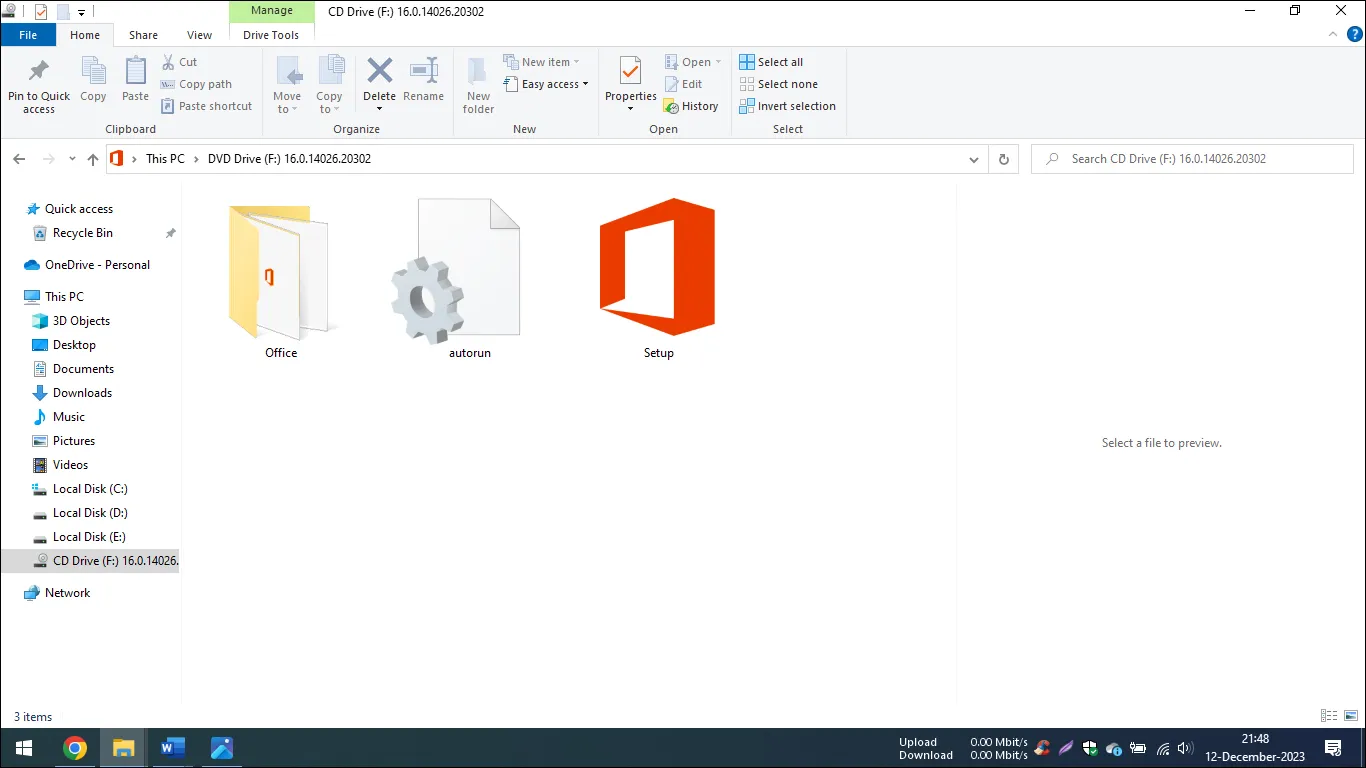This screenshot has width=1366, height=768.
Task: Click the Rename icon in Organize group
Action: click(x=423, y=72)
